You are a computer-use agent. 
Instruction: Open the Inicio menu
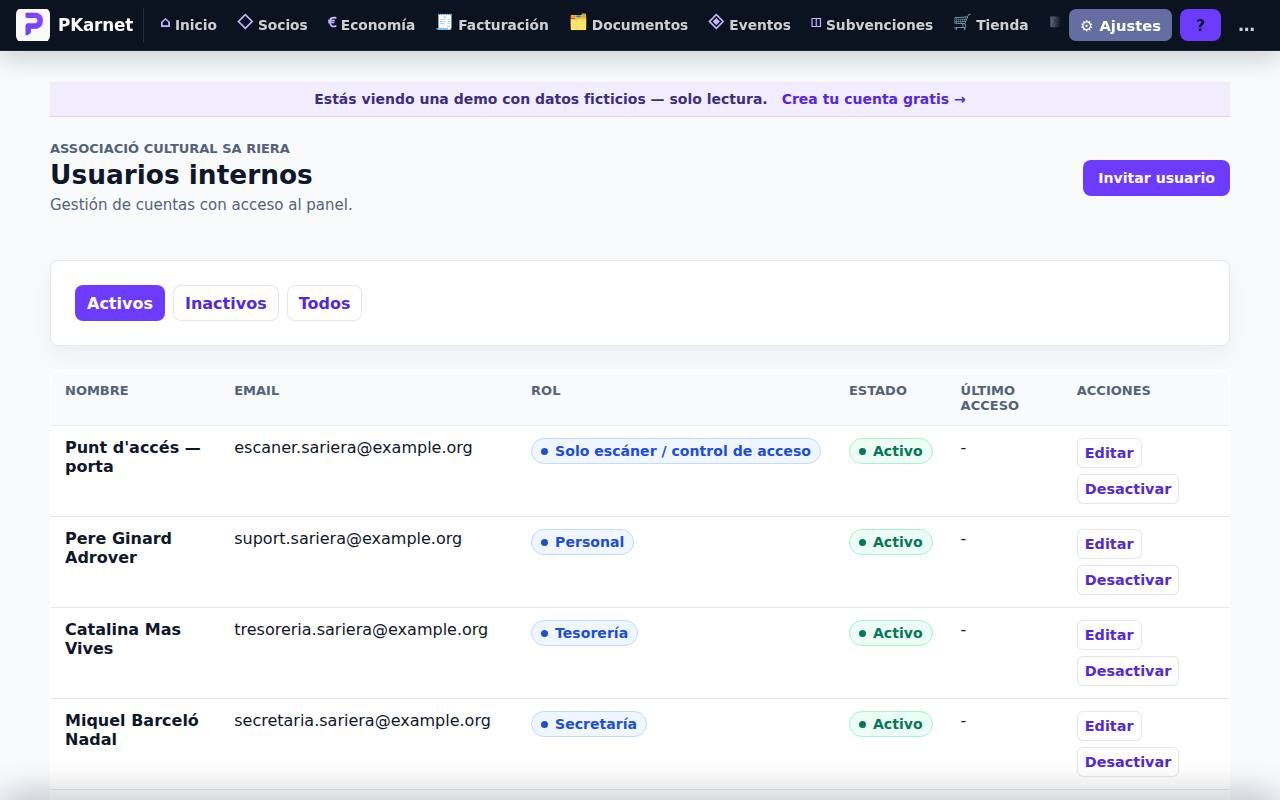(188, 25)
